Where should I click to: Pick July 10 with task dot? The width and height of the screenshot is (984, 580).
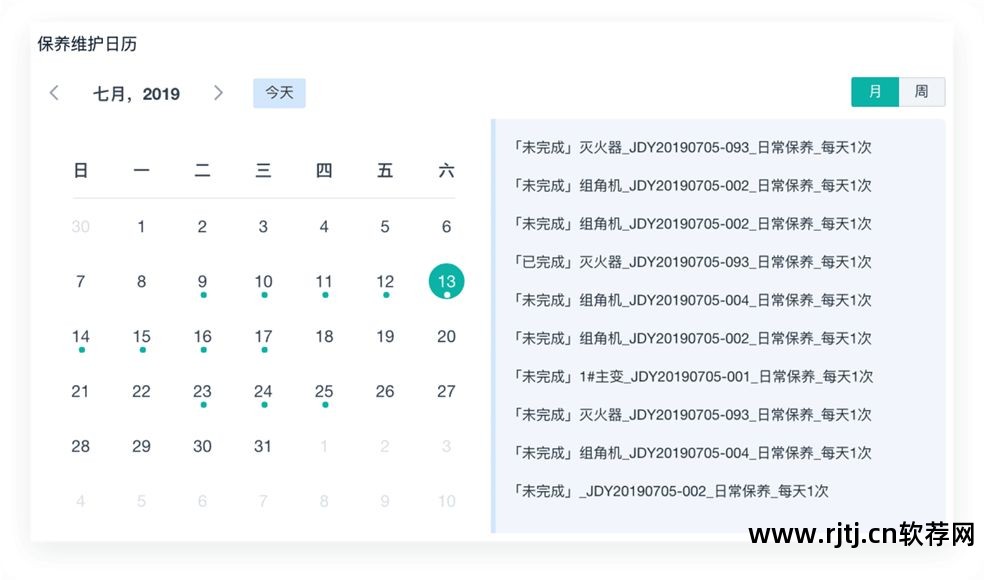coord(263,281)
